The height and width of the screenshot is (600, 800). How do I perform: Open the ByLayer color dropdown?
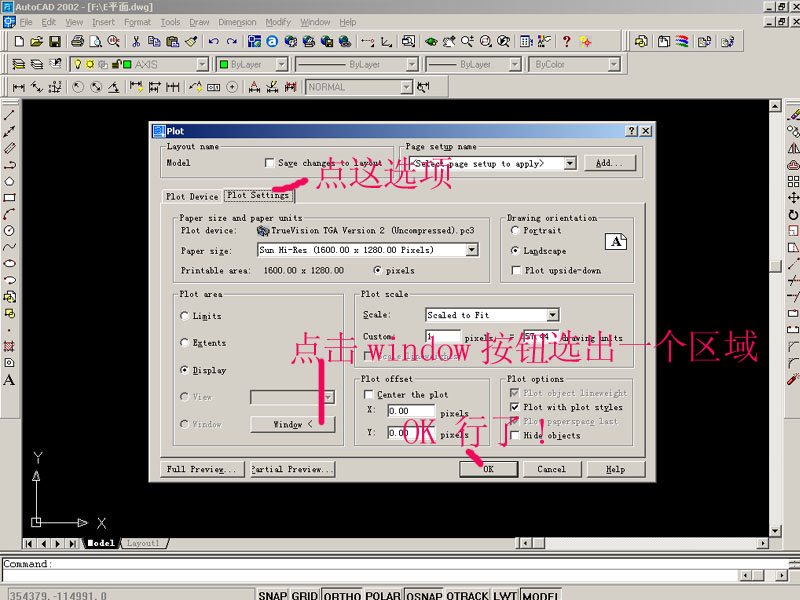coord(281,64)
